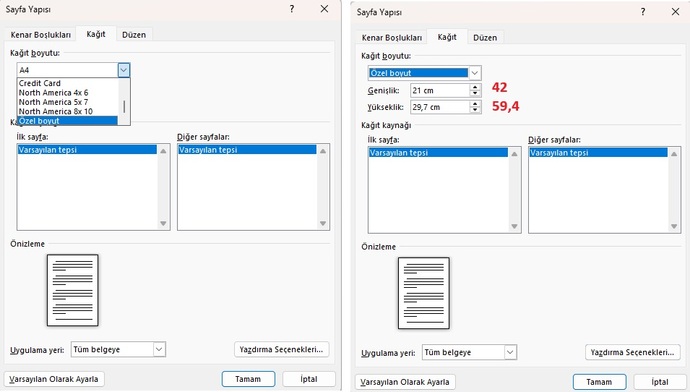Increase Genişlik with up spinner arrow
Viewport: 690px width, 392px height.
click(x=475, y=87)
